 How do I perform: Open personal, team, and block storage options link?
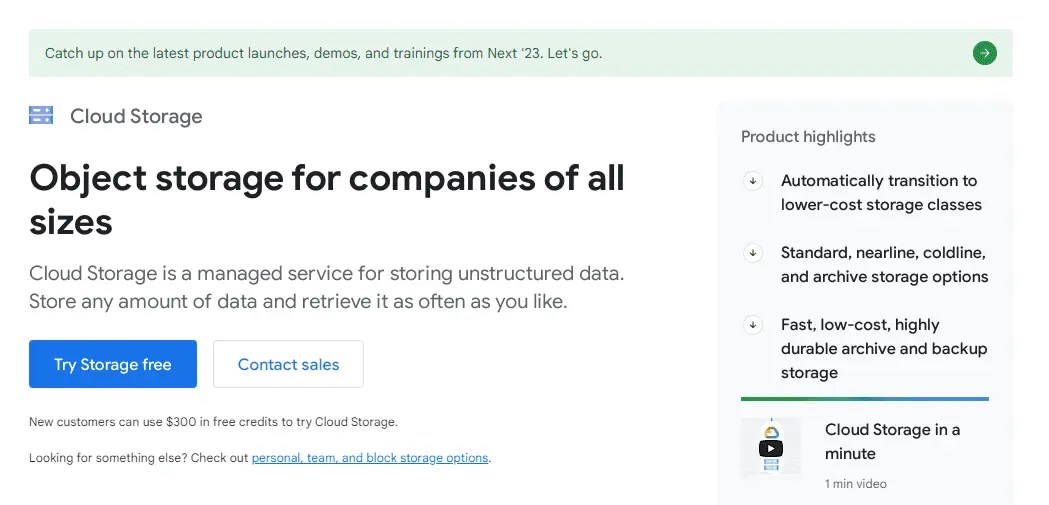tap(370, 458)
